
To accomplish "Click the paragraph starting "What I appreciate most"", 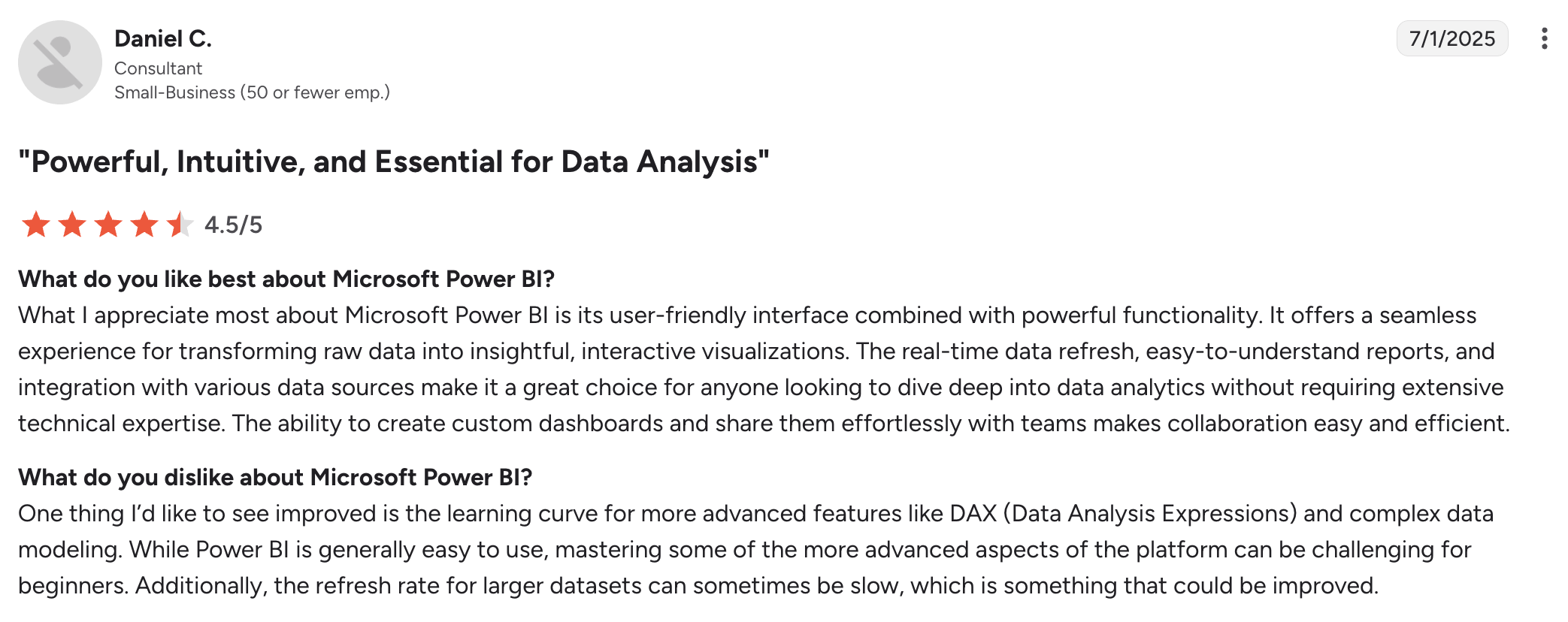I will pyautogui.click(x=764, y=370).
